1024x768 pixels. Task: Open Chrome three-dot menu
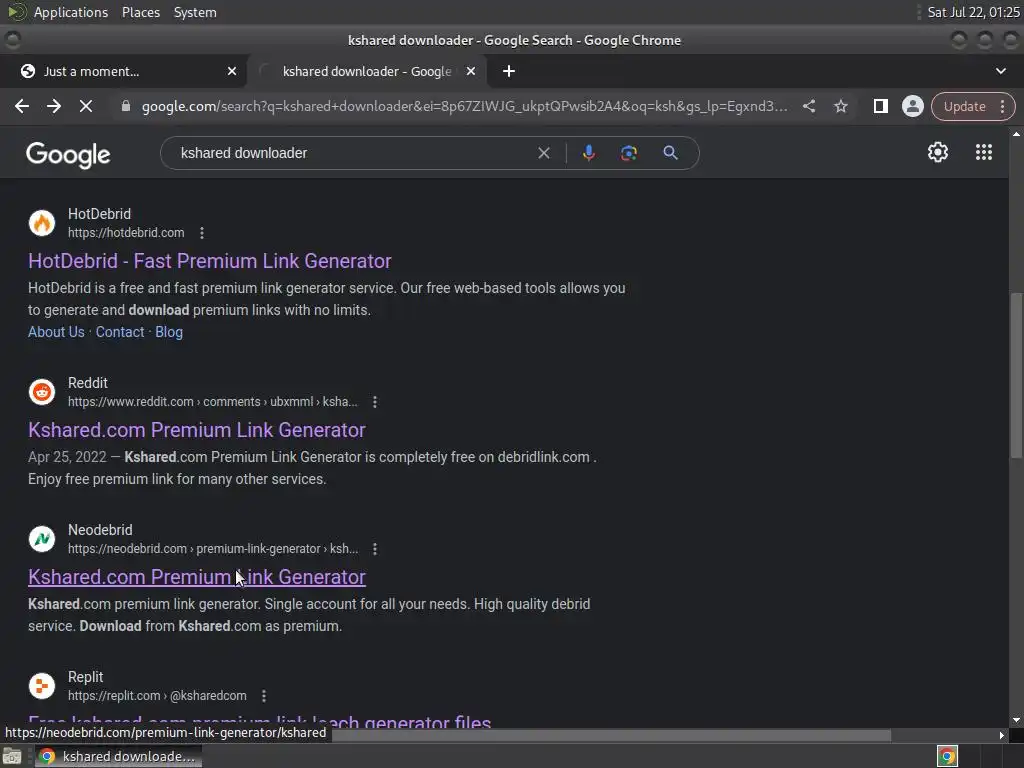coord(1002,106)
